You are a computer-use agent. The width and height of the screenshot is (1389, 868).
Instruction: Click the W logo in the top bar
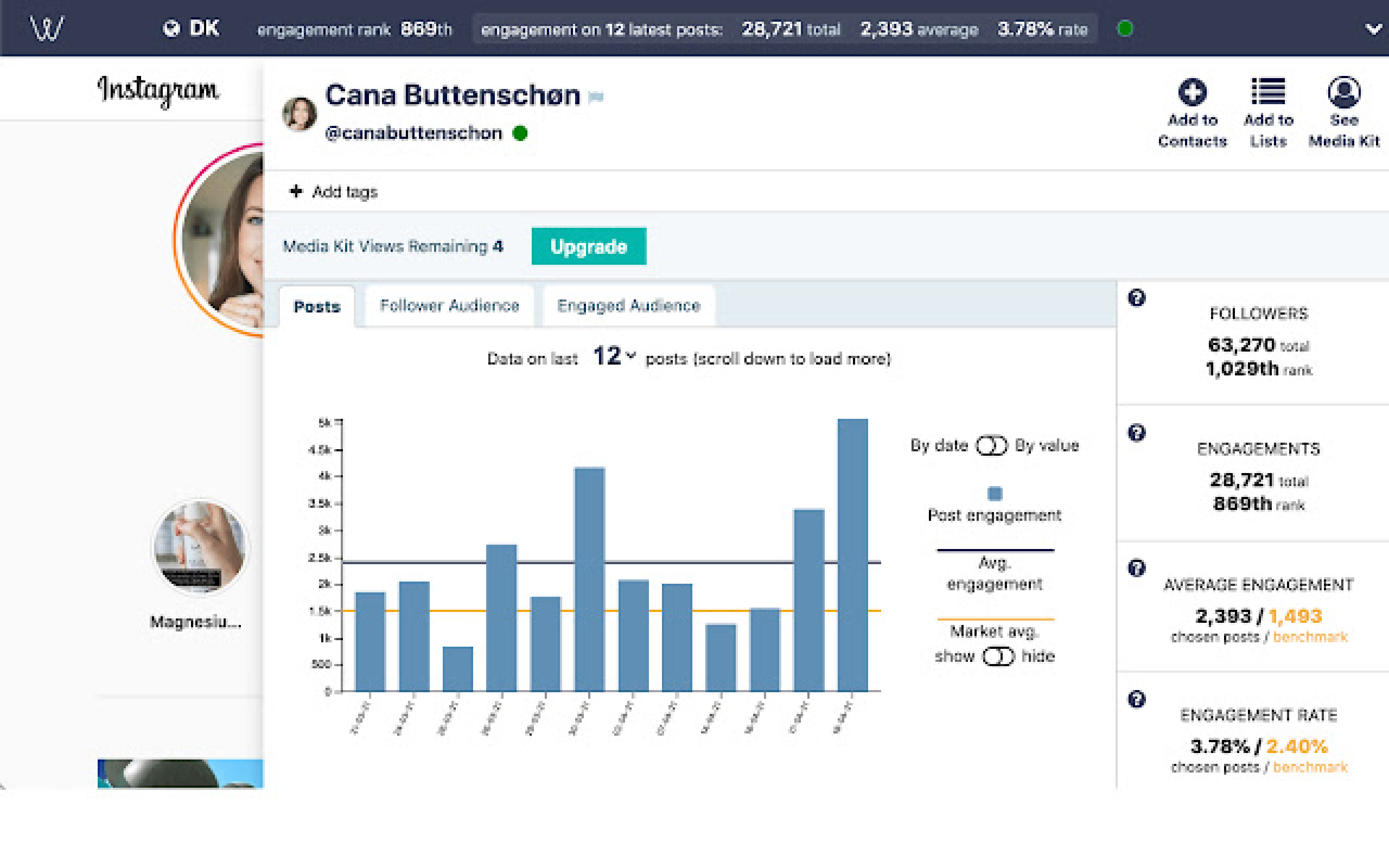47,28
